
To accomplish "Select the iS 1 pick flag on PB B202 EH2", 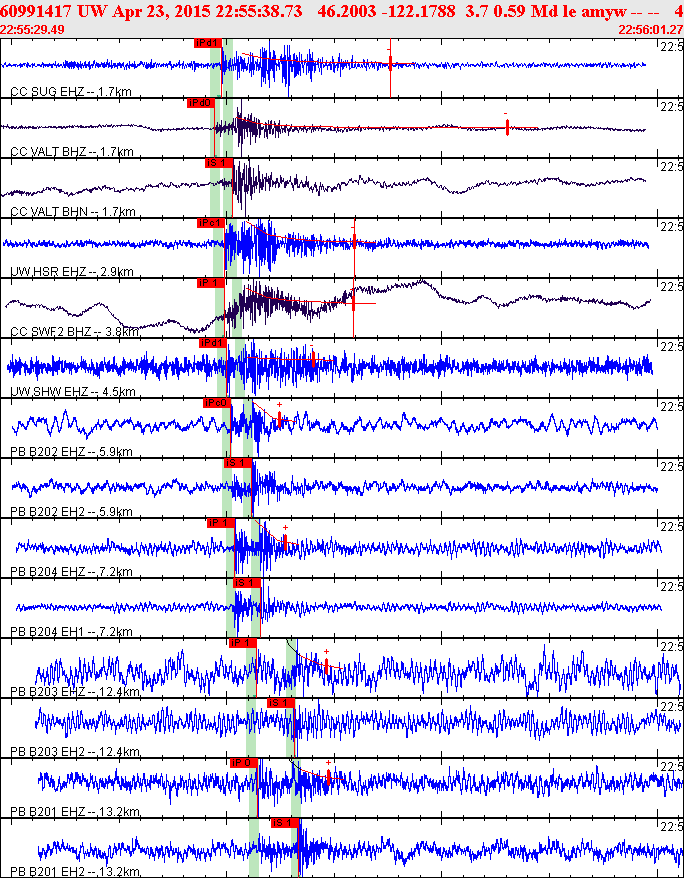I will (237, 463).
